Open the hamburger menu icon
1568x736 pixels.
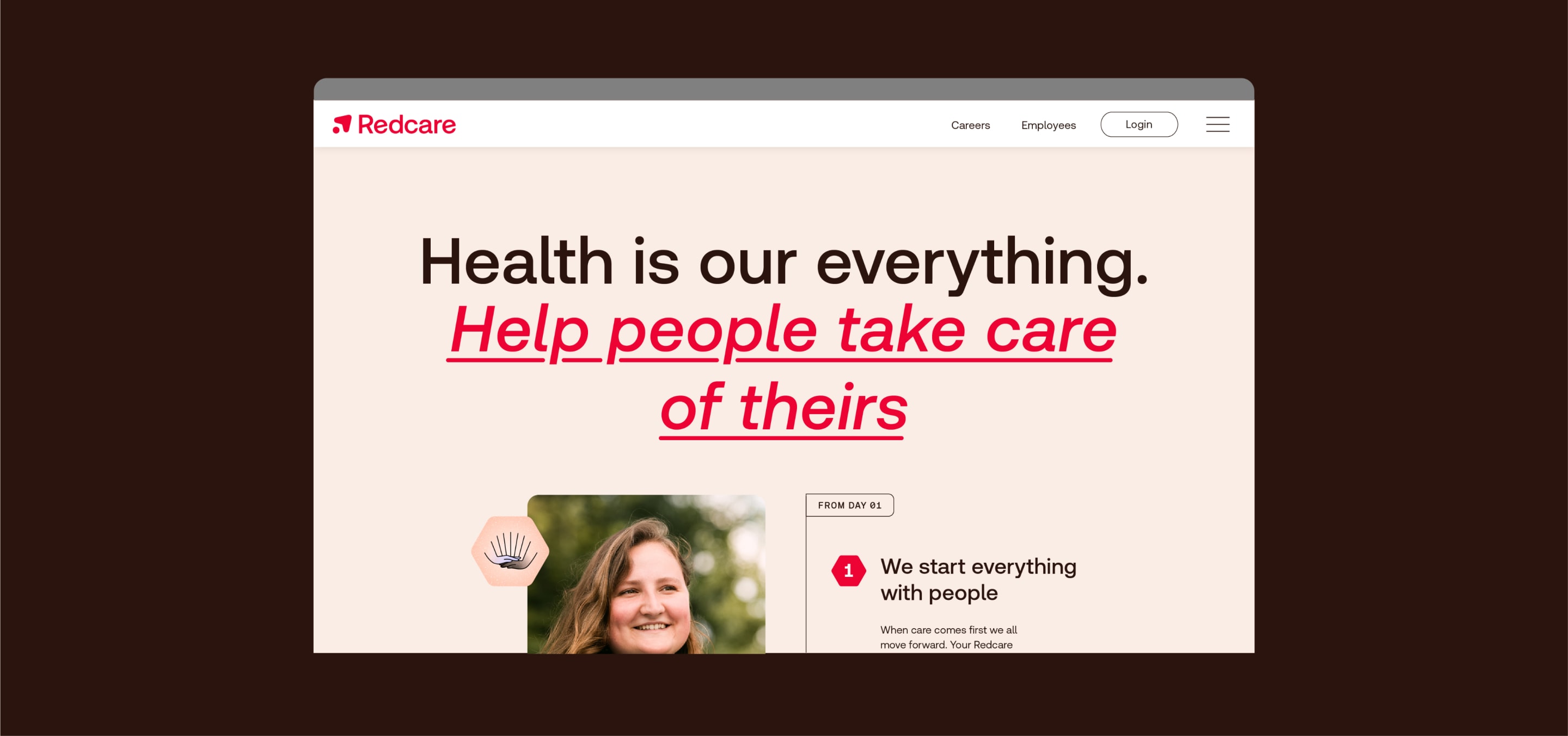tap(1217, 124)
